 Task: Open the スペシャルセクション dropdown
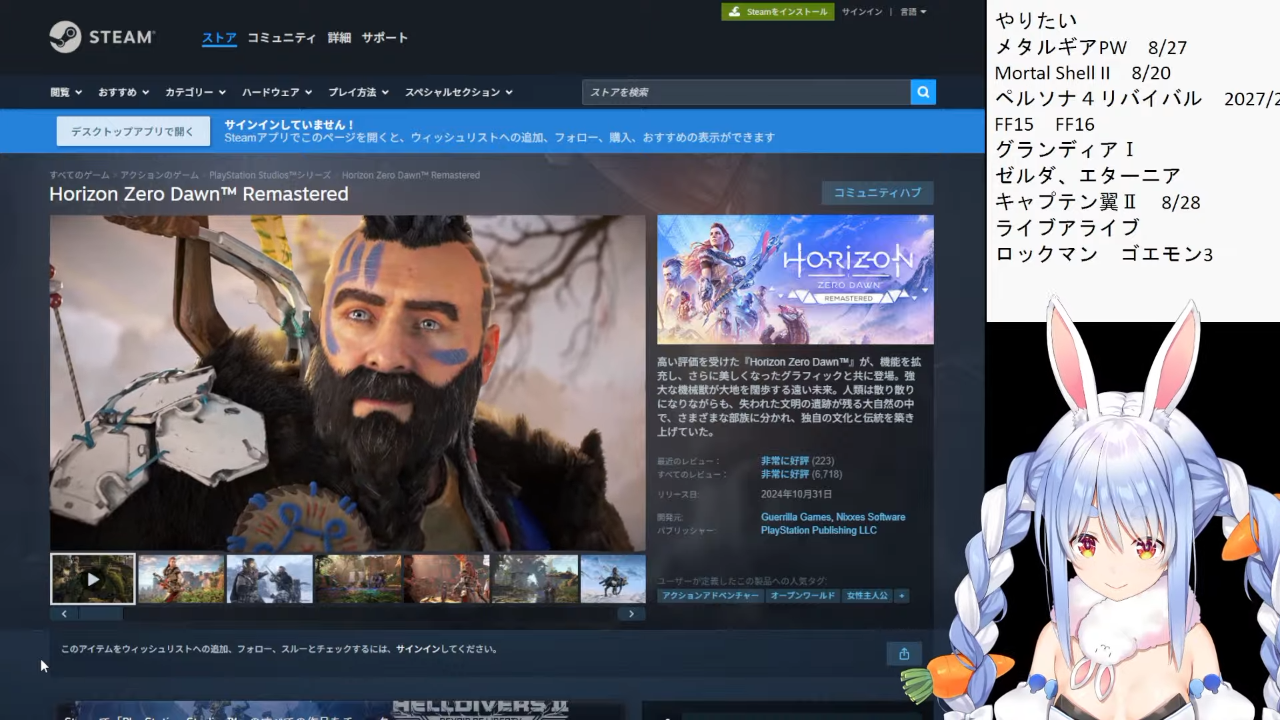(458, 92)
